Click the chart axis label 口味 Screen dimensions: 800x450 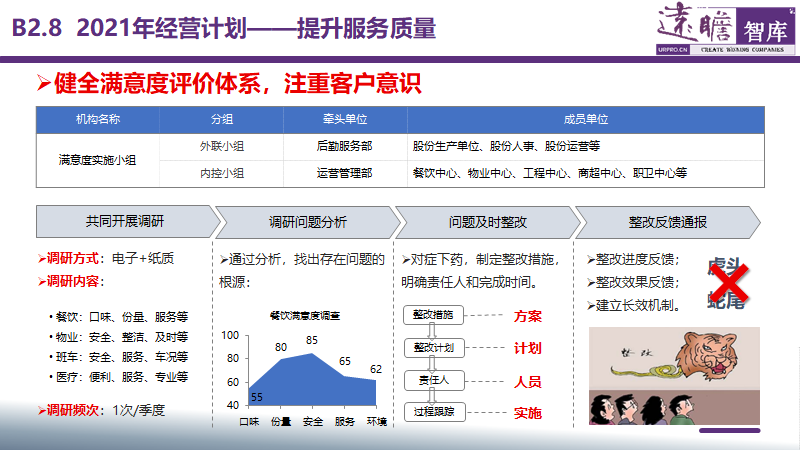click(249, 421)
